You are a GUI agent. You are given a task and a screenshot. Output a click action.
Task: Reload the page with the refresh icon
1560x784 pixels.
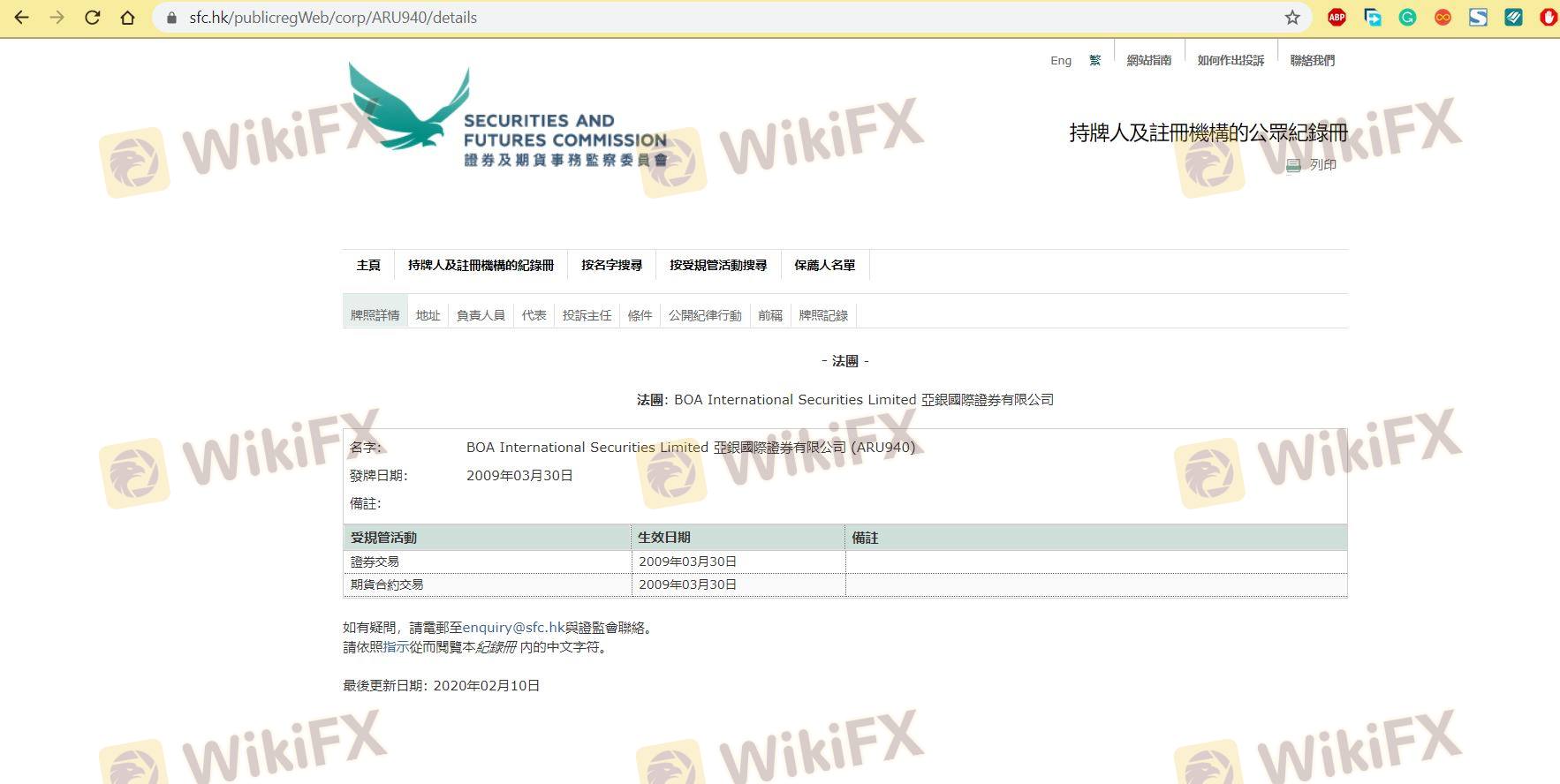[x=93, y=18]
